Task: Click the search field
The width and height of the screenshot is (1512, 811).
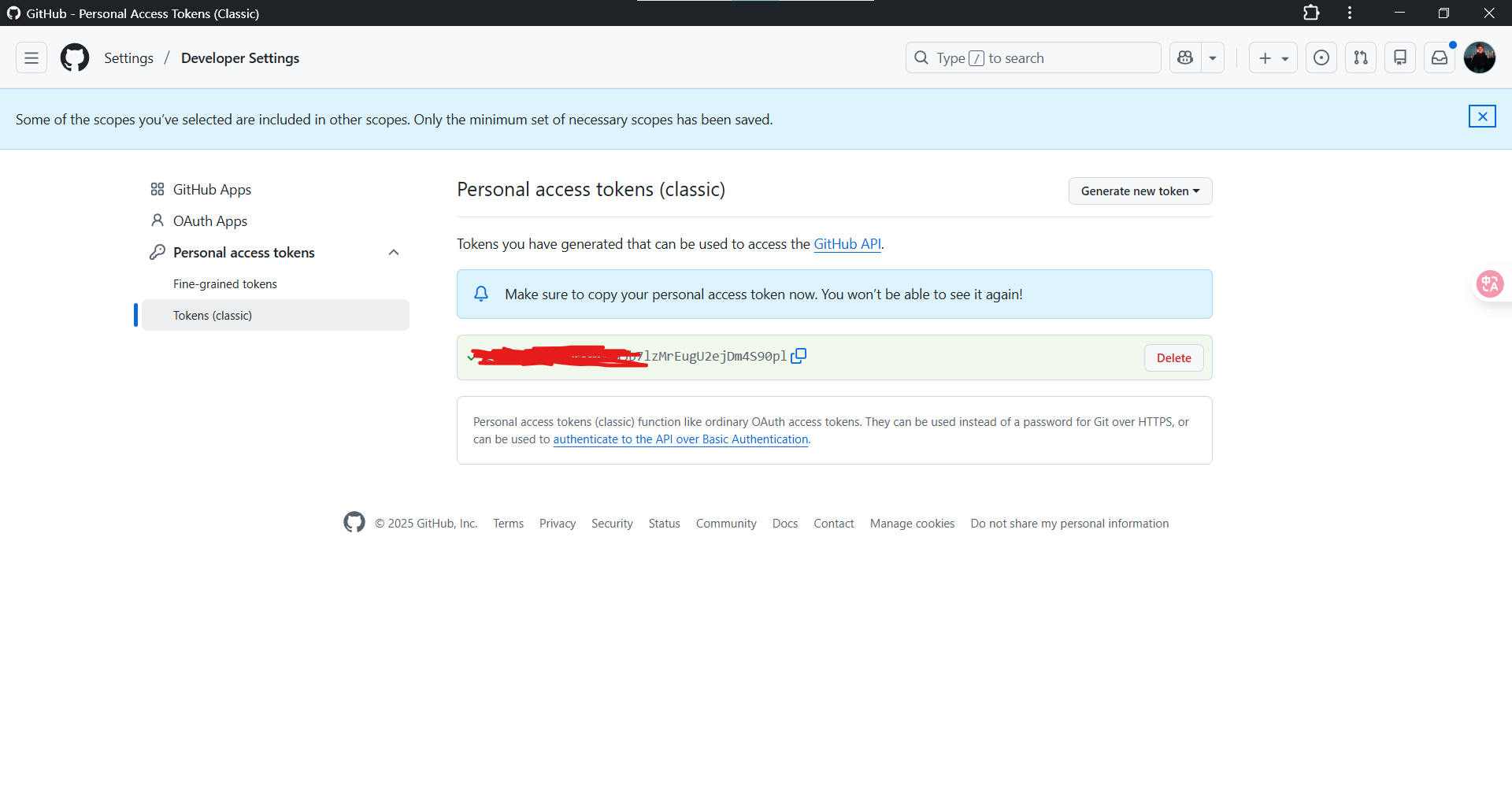Action: [x=1033, y=57]
